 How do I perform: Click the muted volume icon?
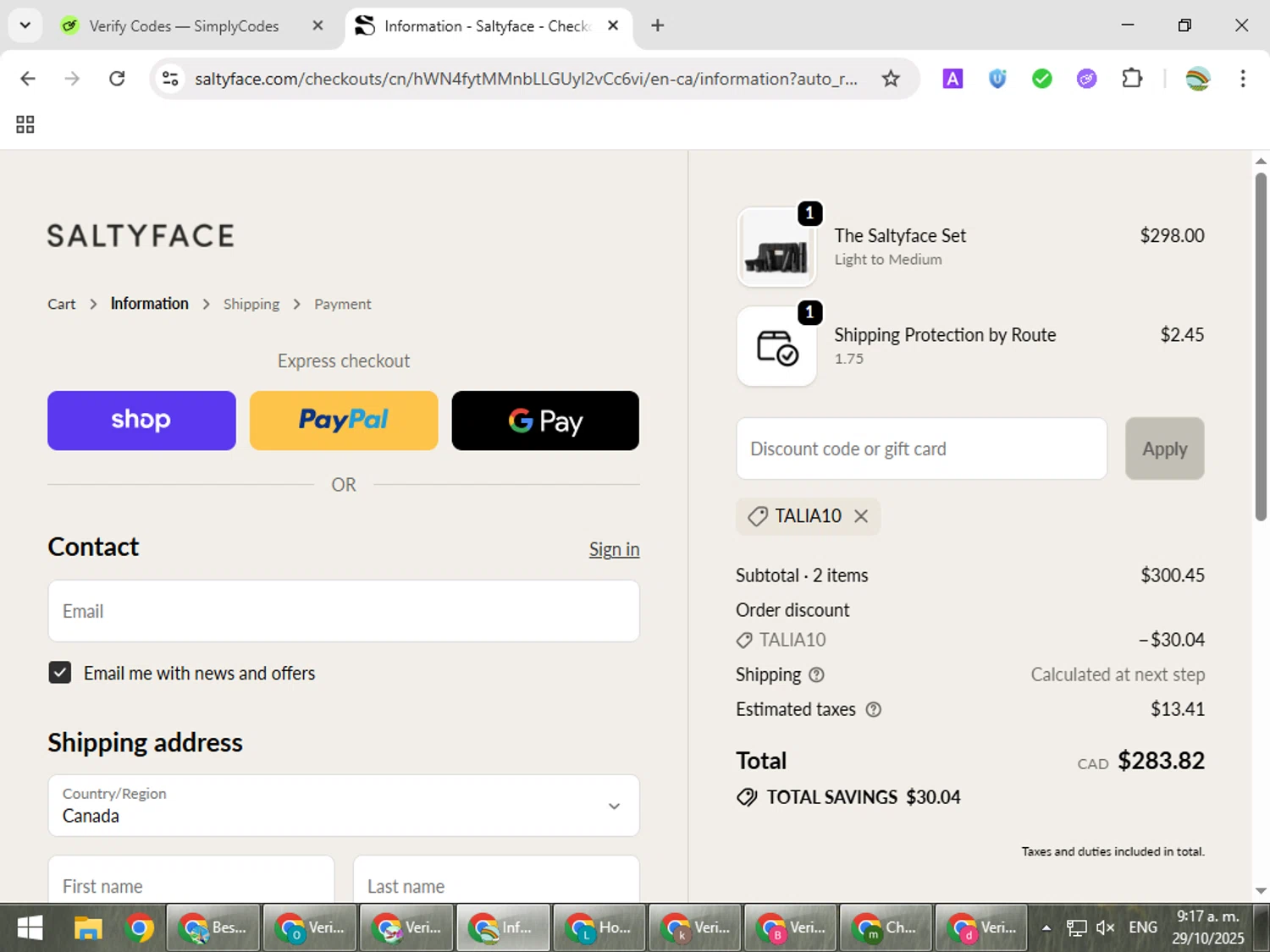1105,928
